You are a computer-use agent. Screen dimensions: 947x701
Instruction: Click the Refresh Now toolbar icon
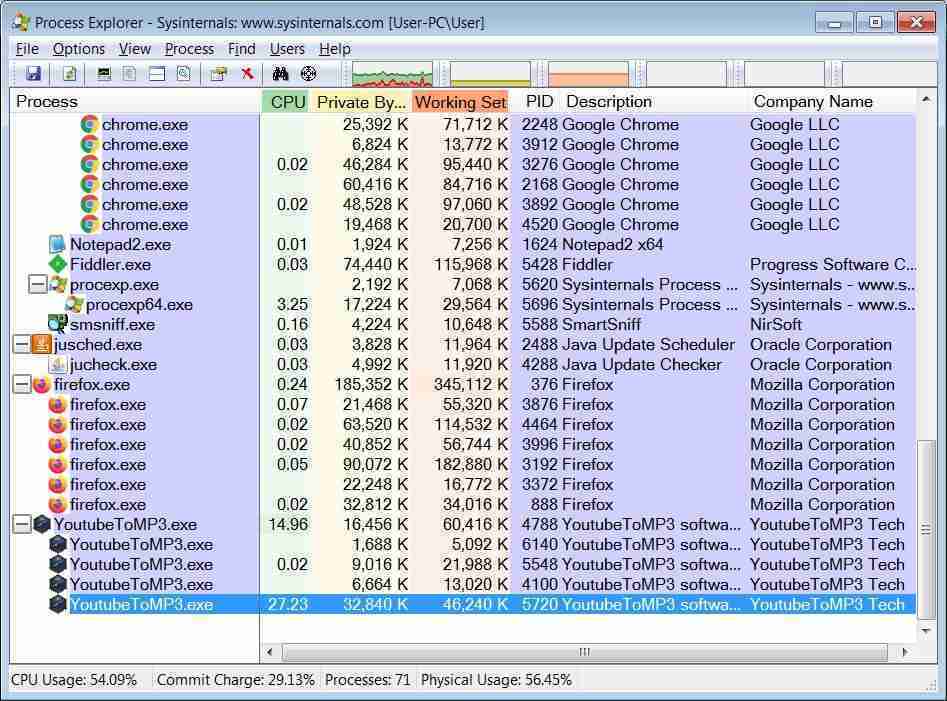(x=69, y=74)
